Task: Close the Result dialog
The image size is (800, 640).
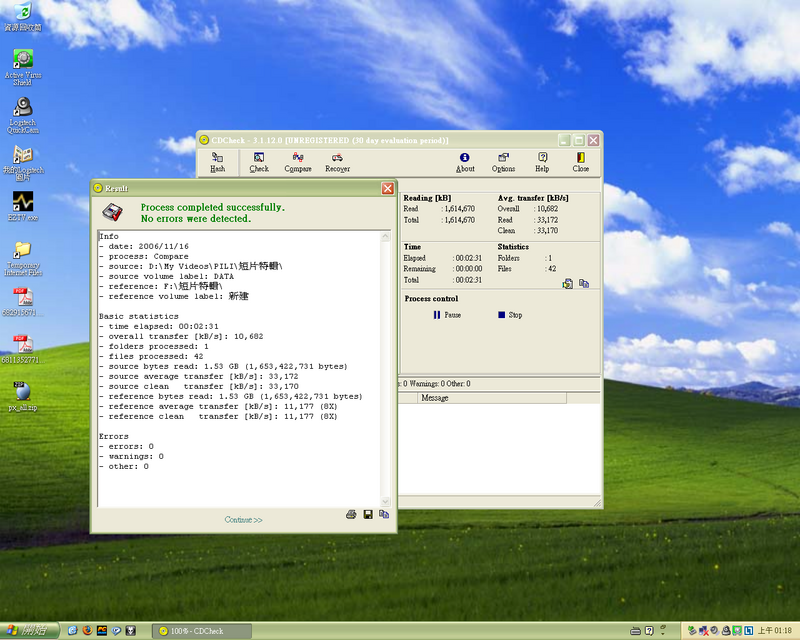Action: click(388, 188)
